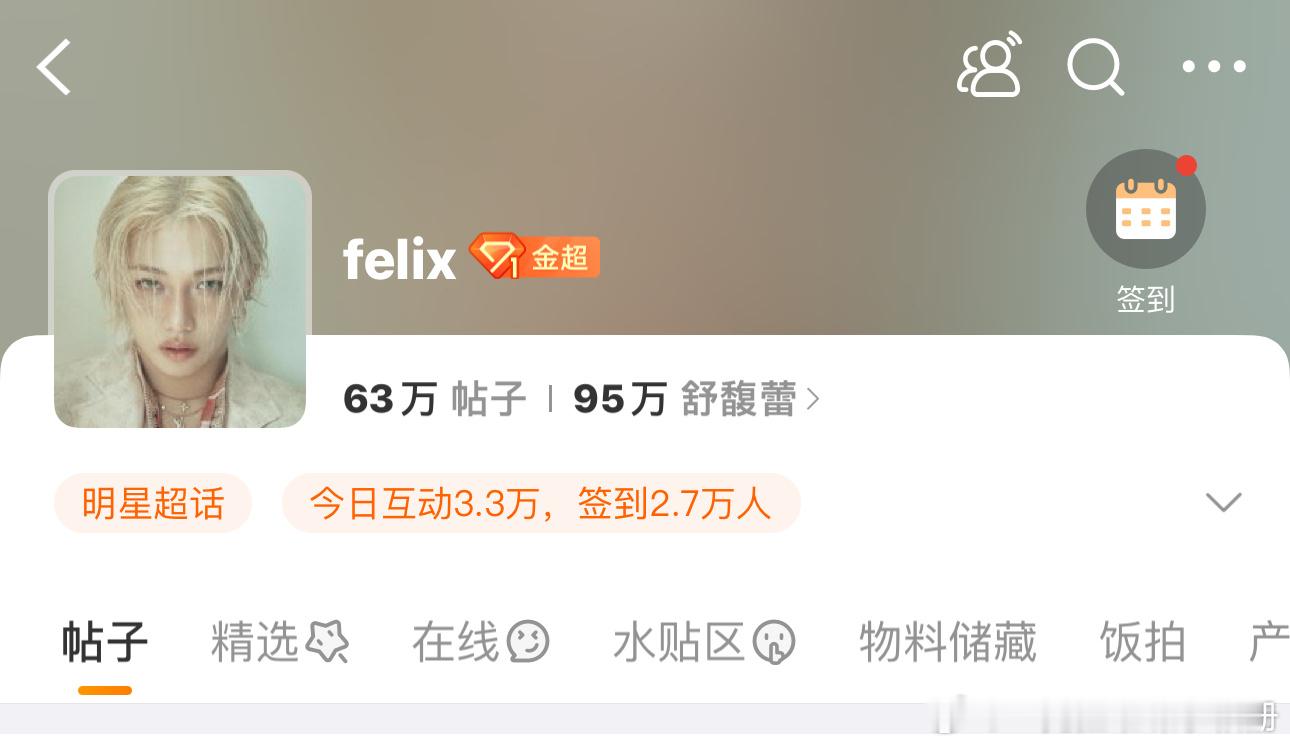Tap the back arrow icon
Viewport: 1290px width, 747px height.
point(54,67)
